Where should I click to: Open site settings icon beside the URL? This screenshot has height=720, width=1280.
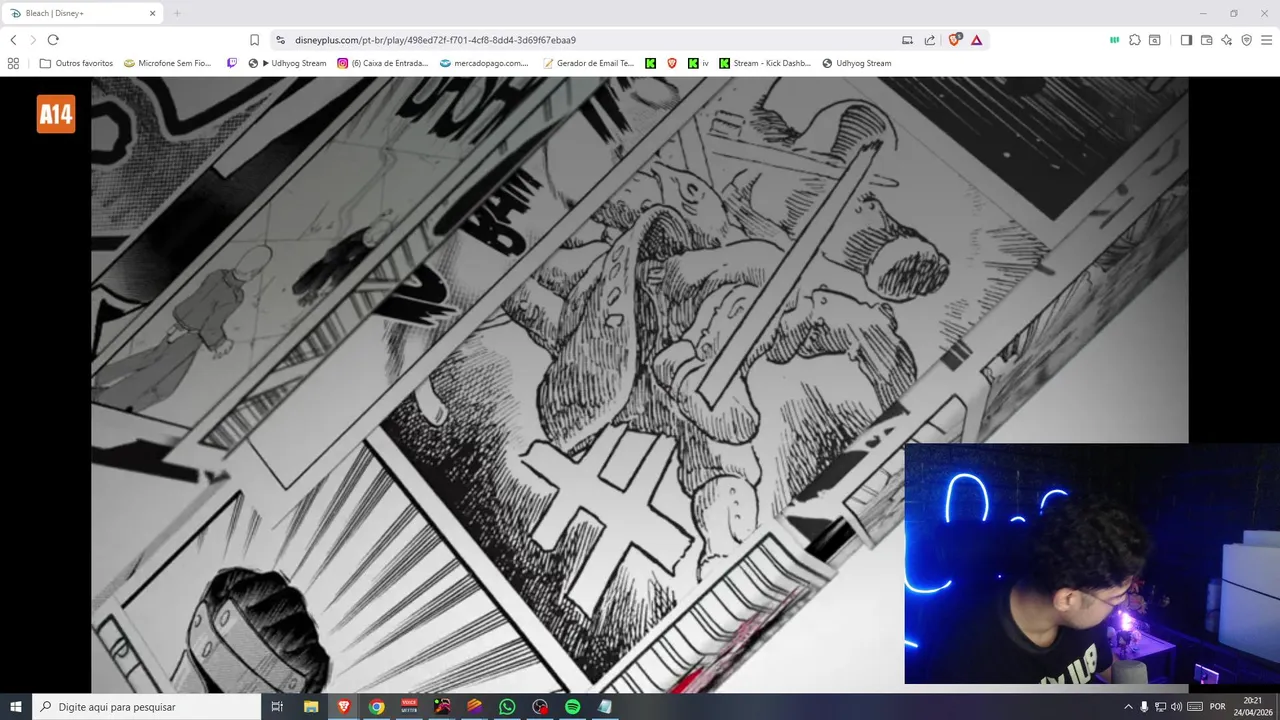pos(281,40)
